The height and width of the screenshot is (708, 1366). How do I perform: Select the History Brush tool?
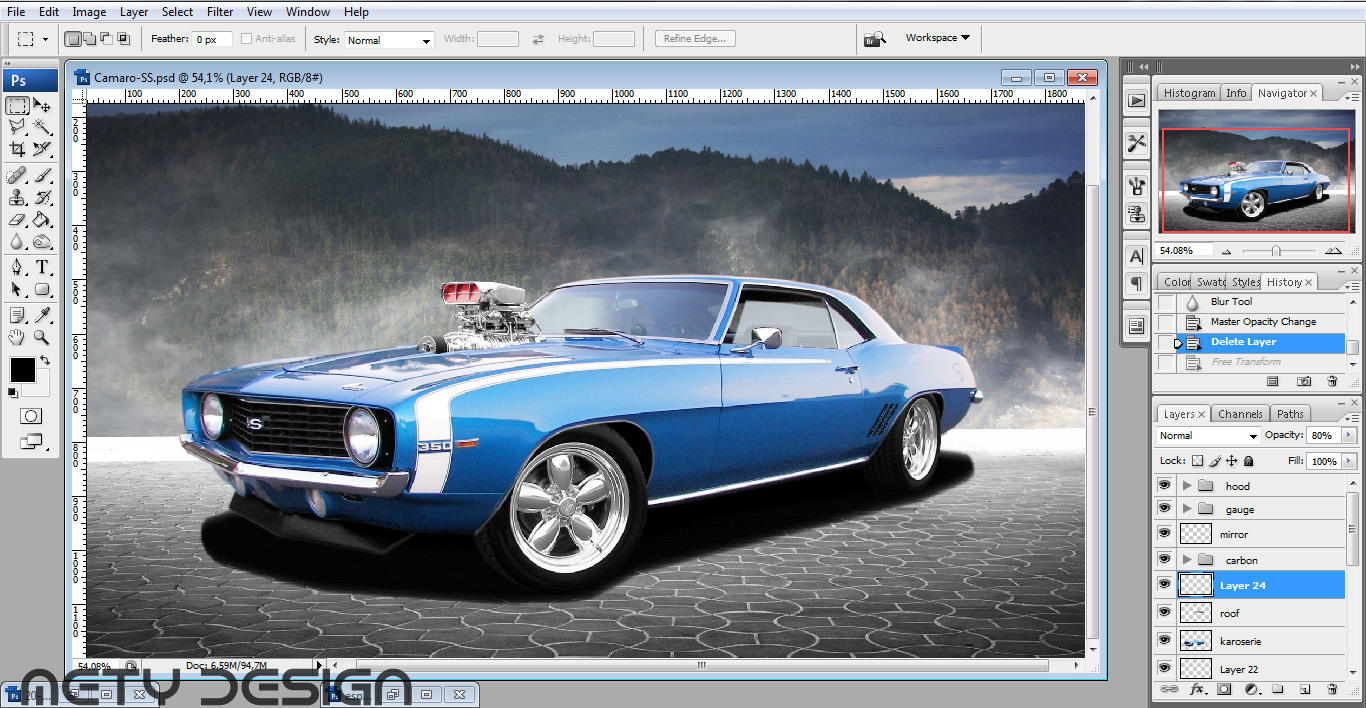[x=43, y=198]
